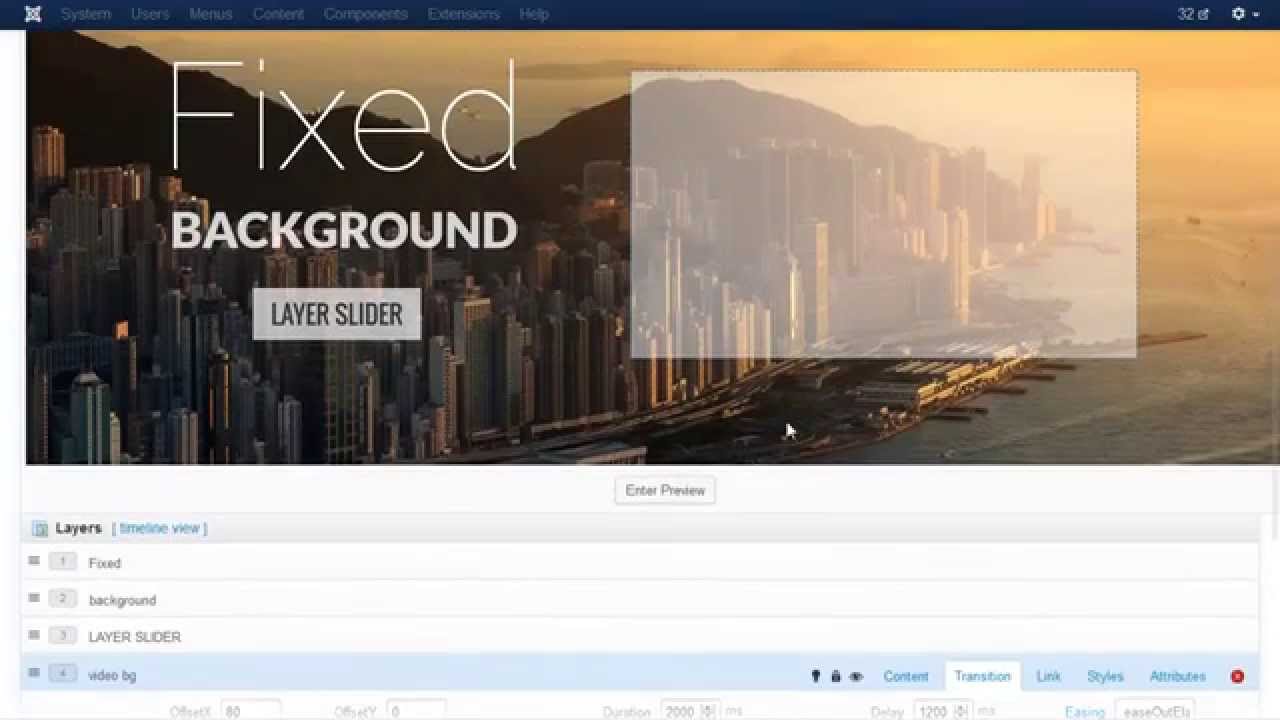Open the Components menu

tap(366, 14)
